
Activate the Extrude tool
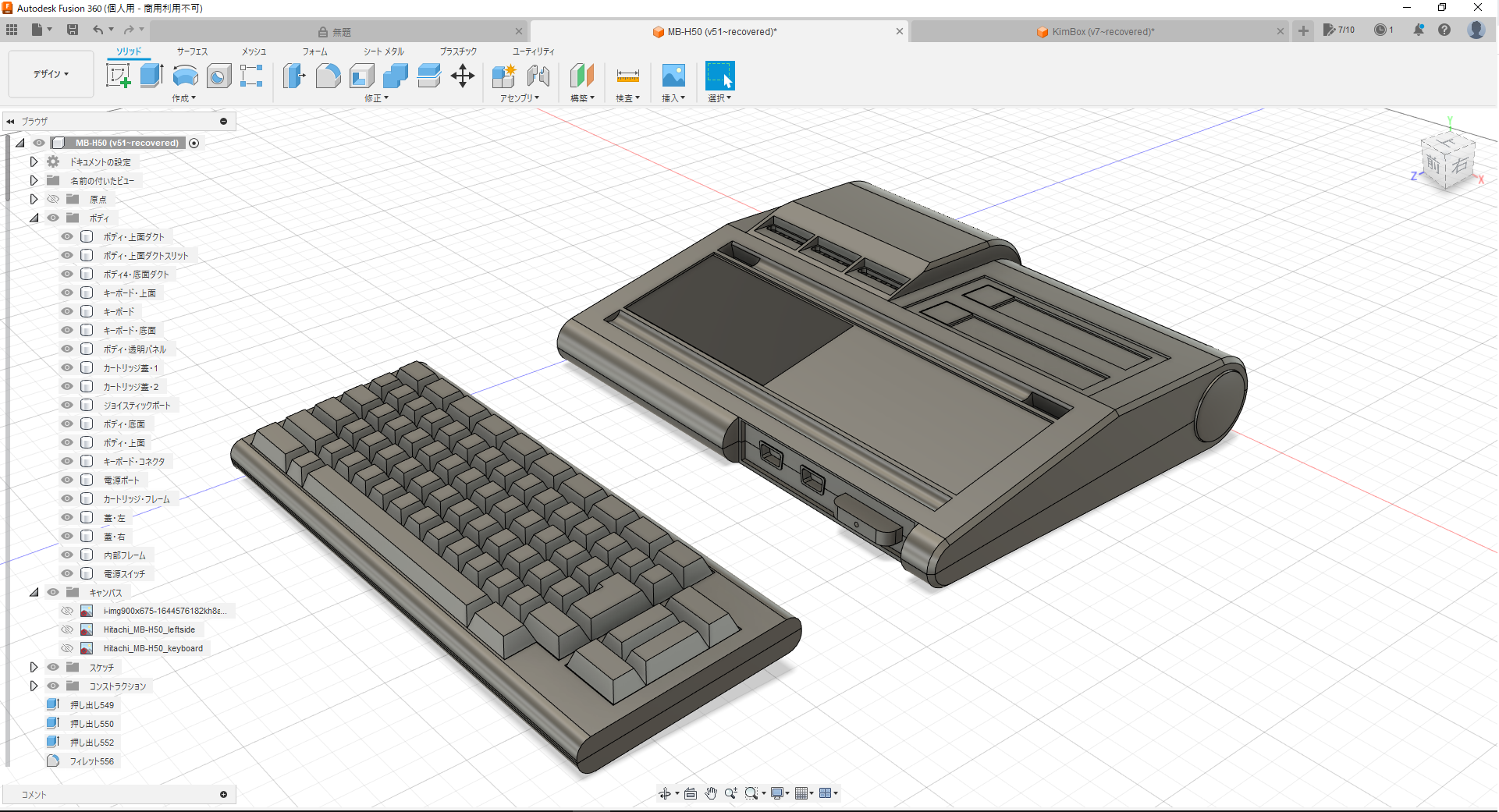pyautogui.click(x=151, y=75)
